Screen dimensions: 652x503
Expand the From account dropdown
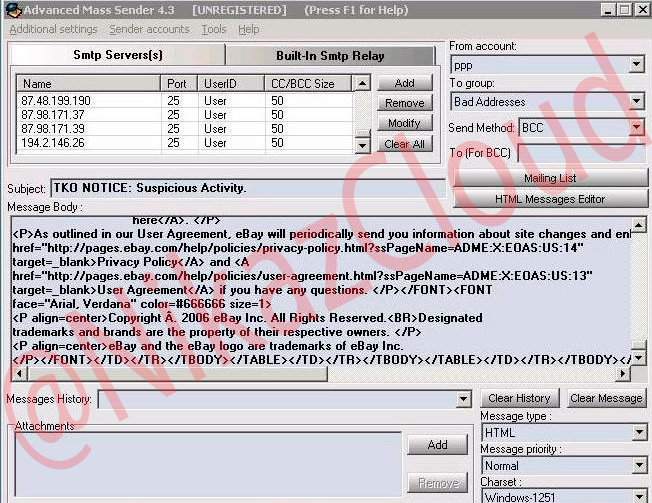click(x=636, y=64)
